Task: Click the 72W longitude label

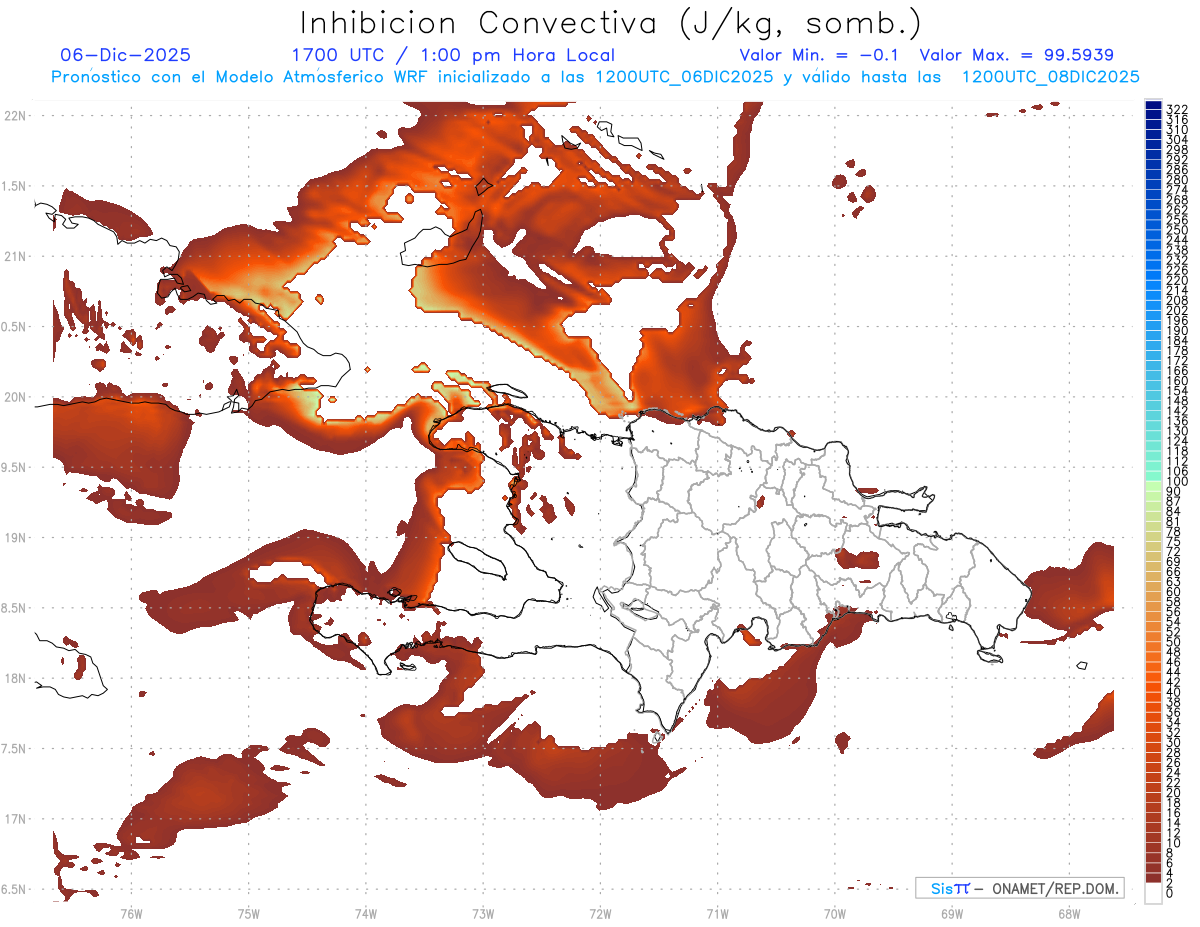Action: (x=600, y=913)
